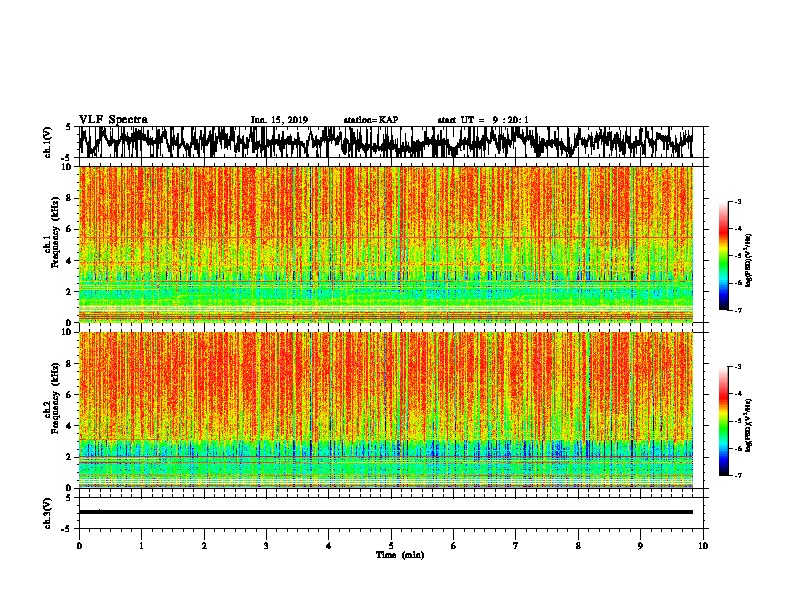Click the "6" kHz tick of ch.2 spectrogram
Image resolution: width=792 pixels, height=612 pixels.
pos(70,394)
